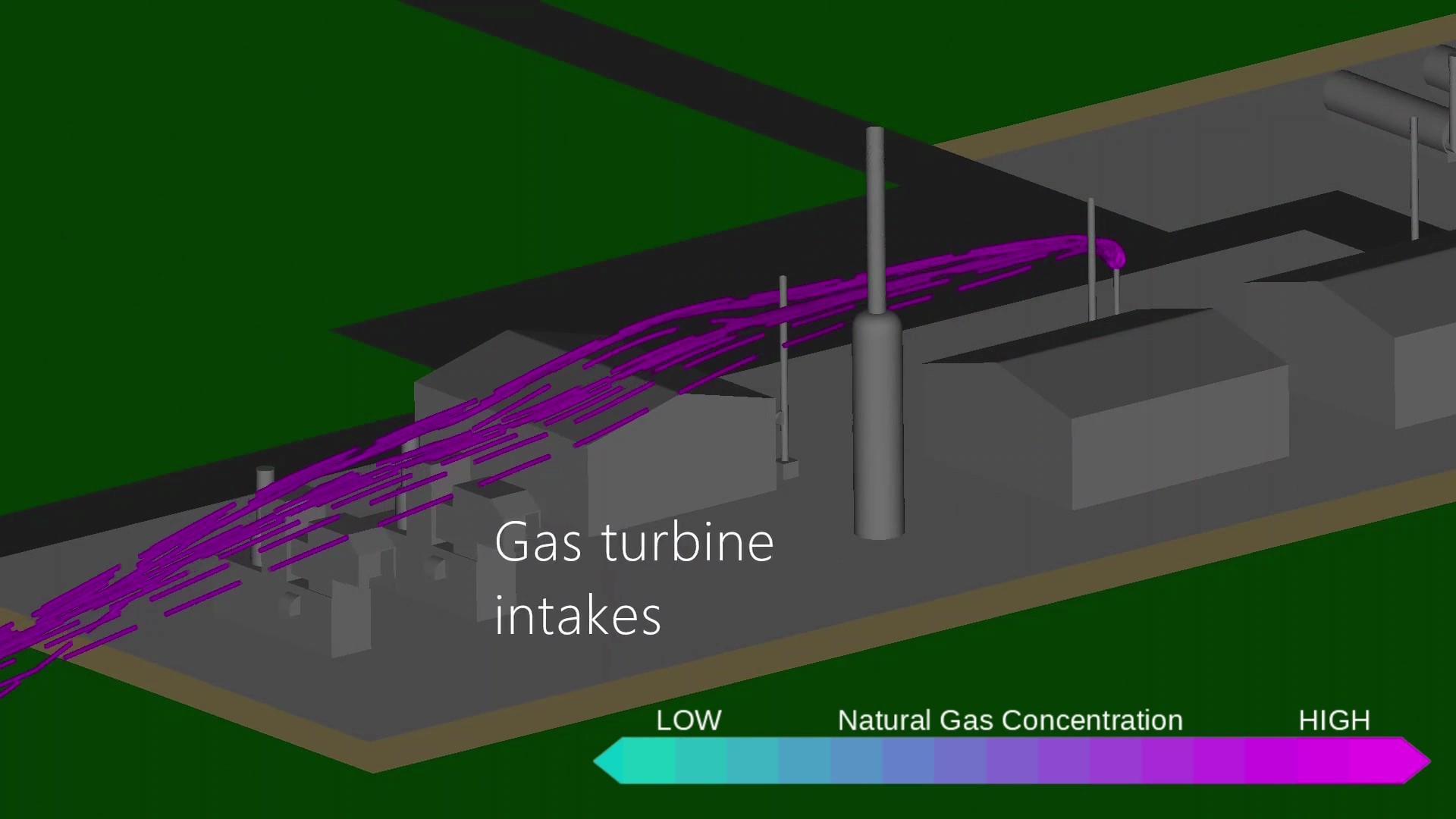This screenshot has height=819, width=1456.
Task: Select the thin pole beside the left building
Action: point(783,364)
